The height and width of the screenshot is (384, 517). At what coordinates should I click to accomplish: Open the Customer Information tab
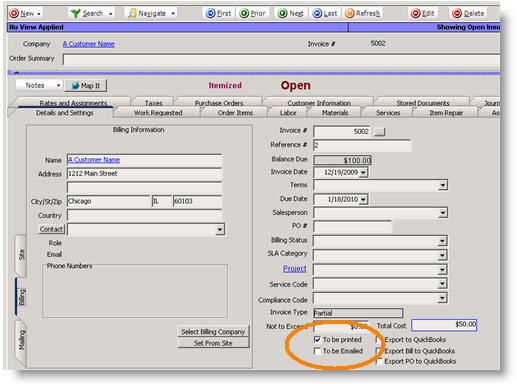(319, 103)
